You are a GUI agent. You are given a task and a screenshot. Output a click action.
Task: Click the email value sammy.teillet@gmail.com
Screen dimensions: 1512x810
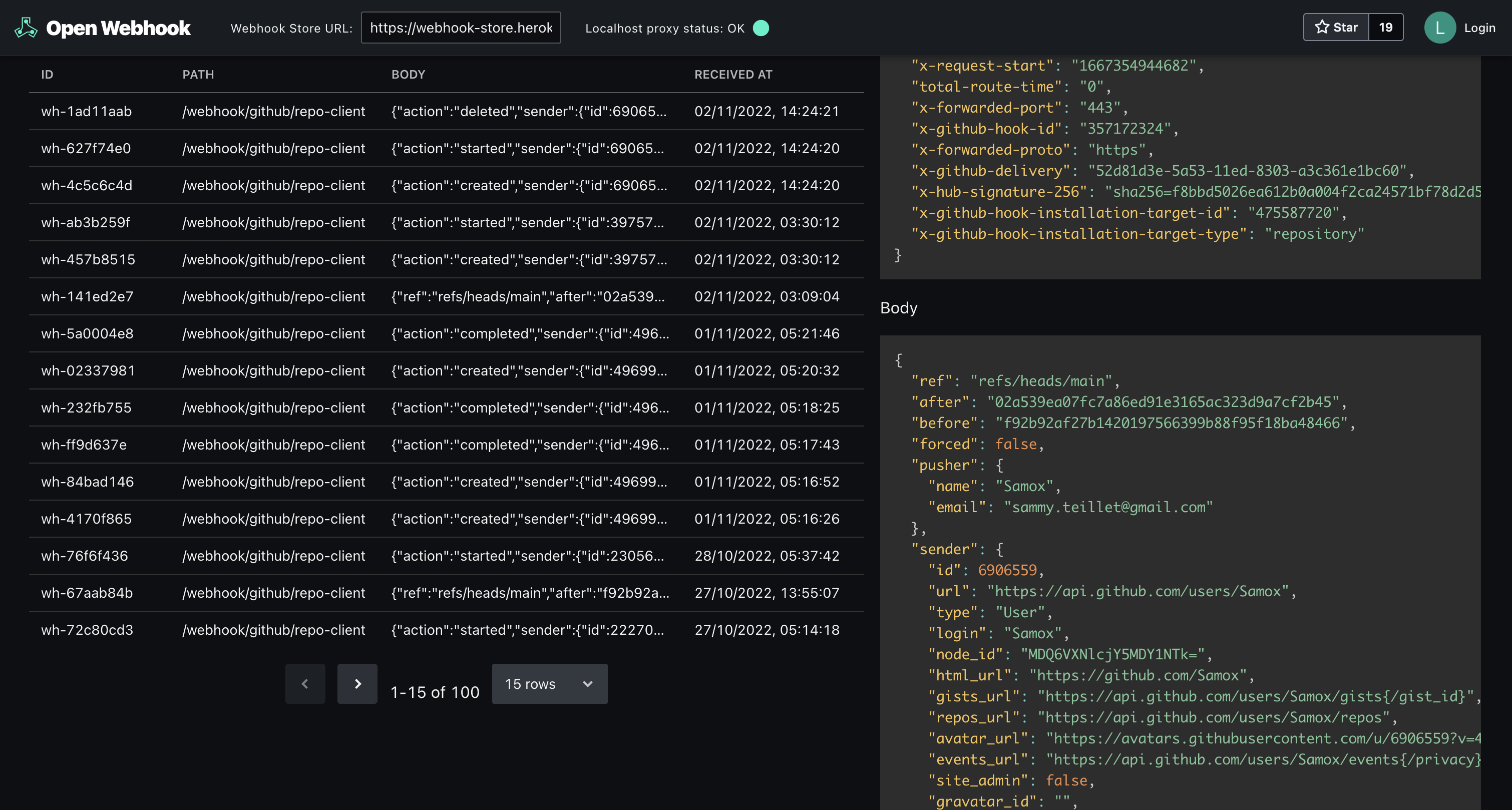[x=1108, y=507]
